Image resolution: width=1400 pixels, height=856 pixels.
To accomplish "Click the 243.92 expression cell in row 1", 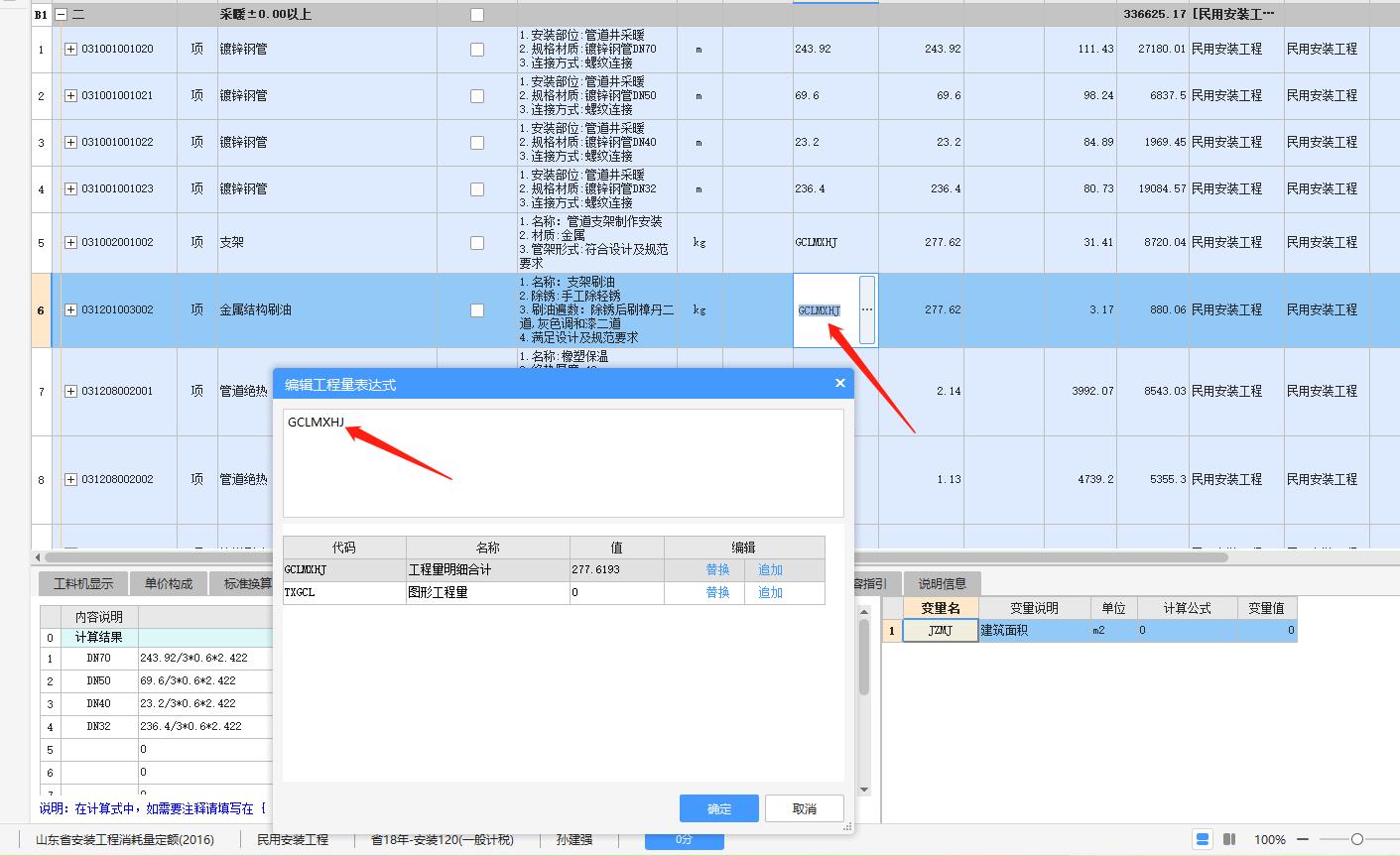I will (835, 49).
